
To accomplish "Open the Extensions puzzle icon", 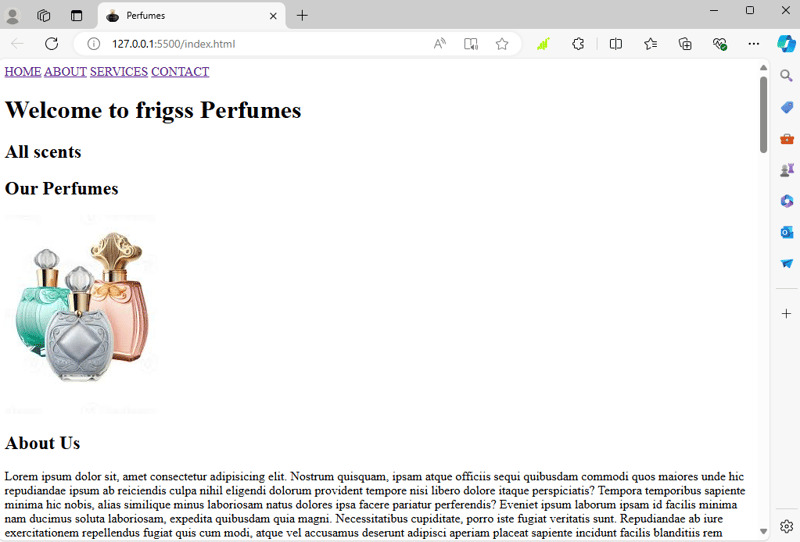I will pos(578,44).
